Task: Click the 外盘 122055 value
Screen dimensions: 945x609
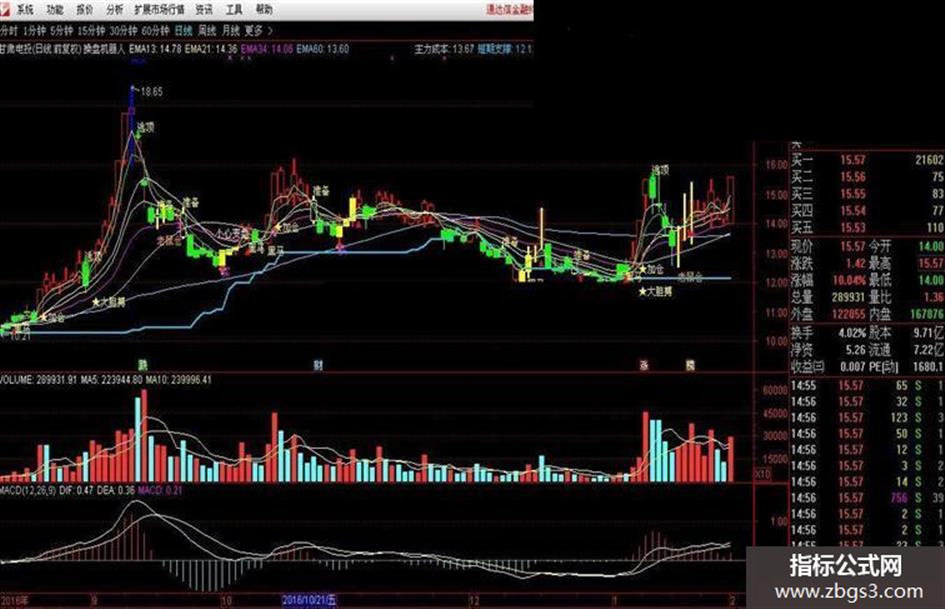Action: coord(848,314)
